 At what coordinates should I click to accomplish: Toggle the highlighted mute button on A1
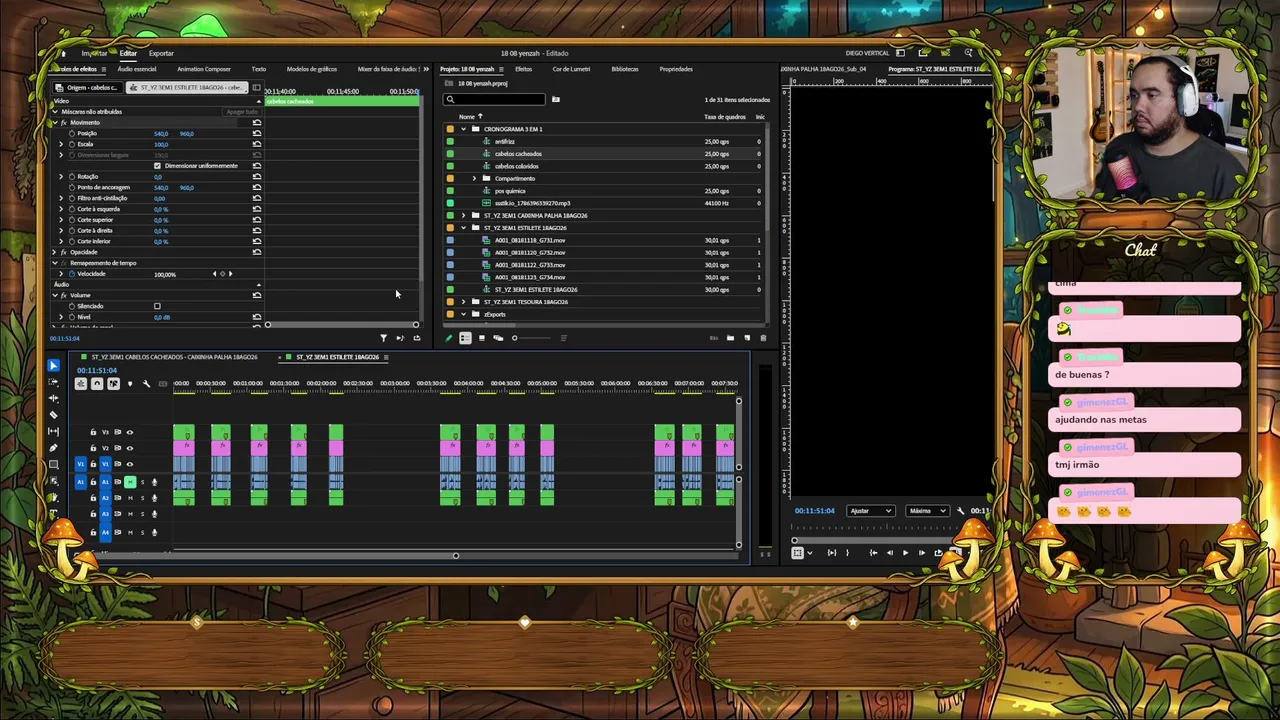(130, 482)
